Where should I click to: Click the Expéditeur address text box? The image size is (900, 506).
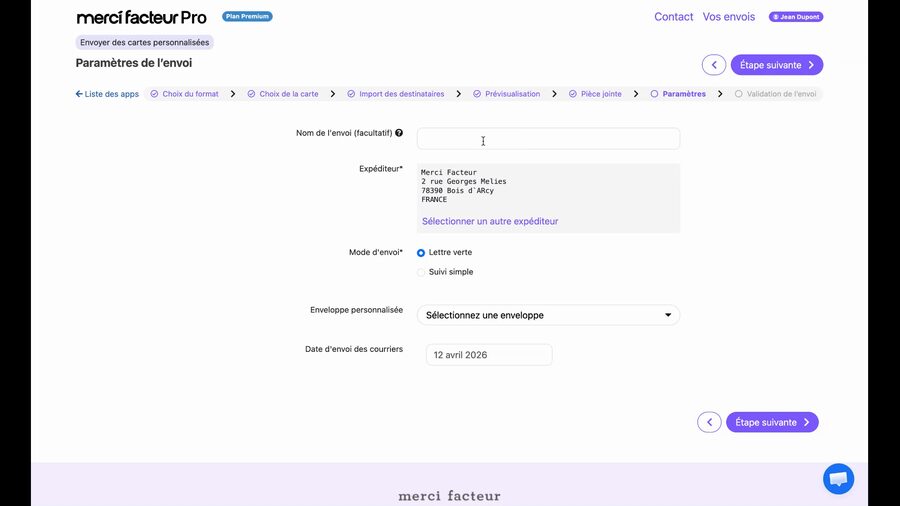tap(548, 198)
